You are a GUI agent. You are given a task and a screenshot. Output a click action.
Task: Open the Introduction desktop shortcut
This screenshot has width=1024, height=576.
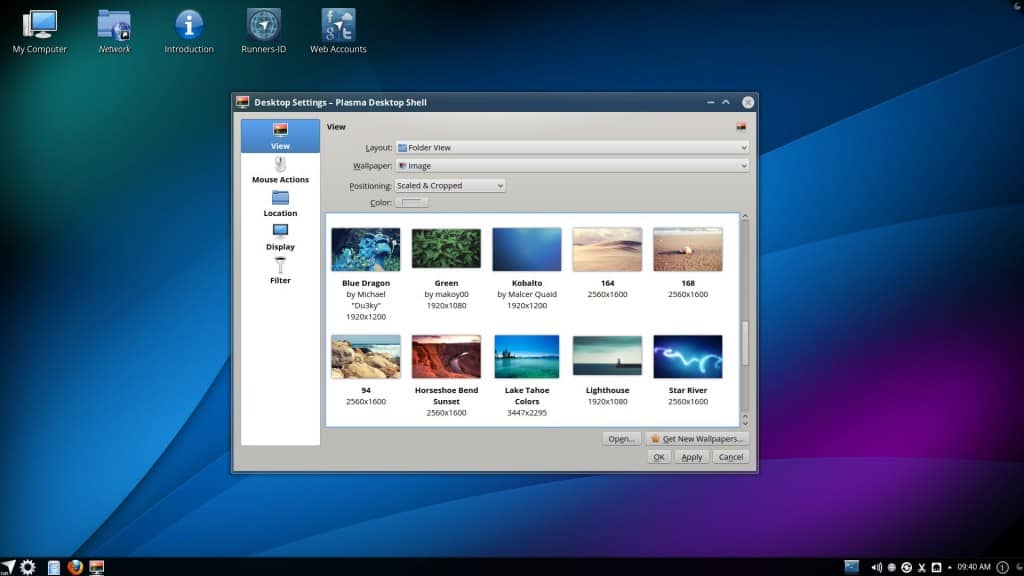pos(189,30)
